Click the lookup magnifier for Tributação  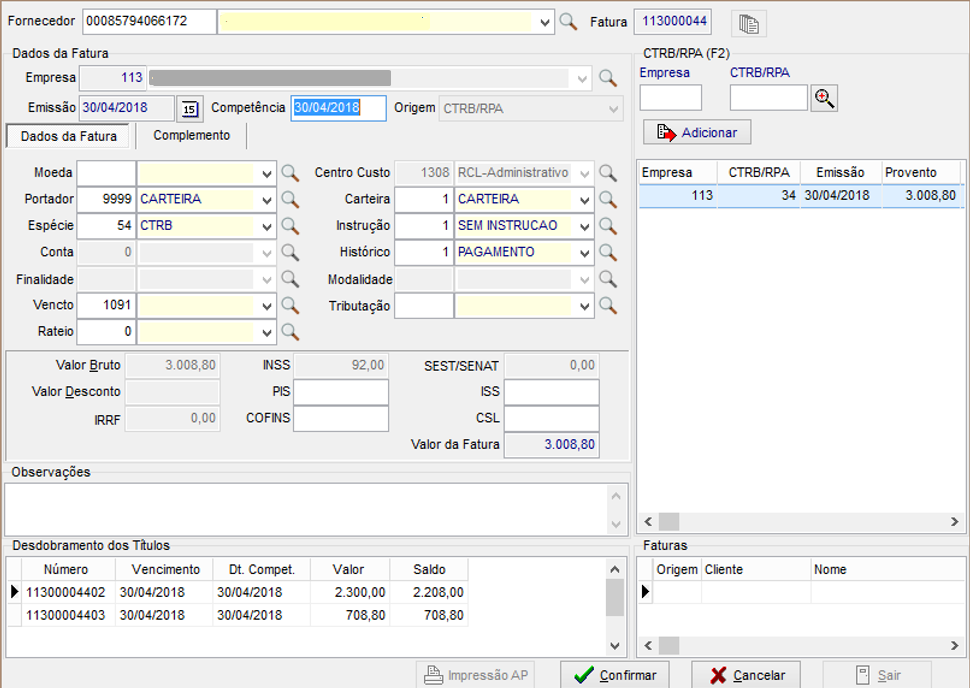(x=608, y=306)
